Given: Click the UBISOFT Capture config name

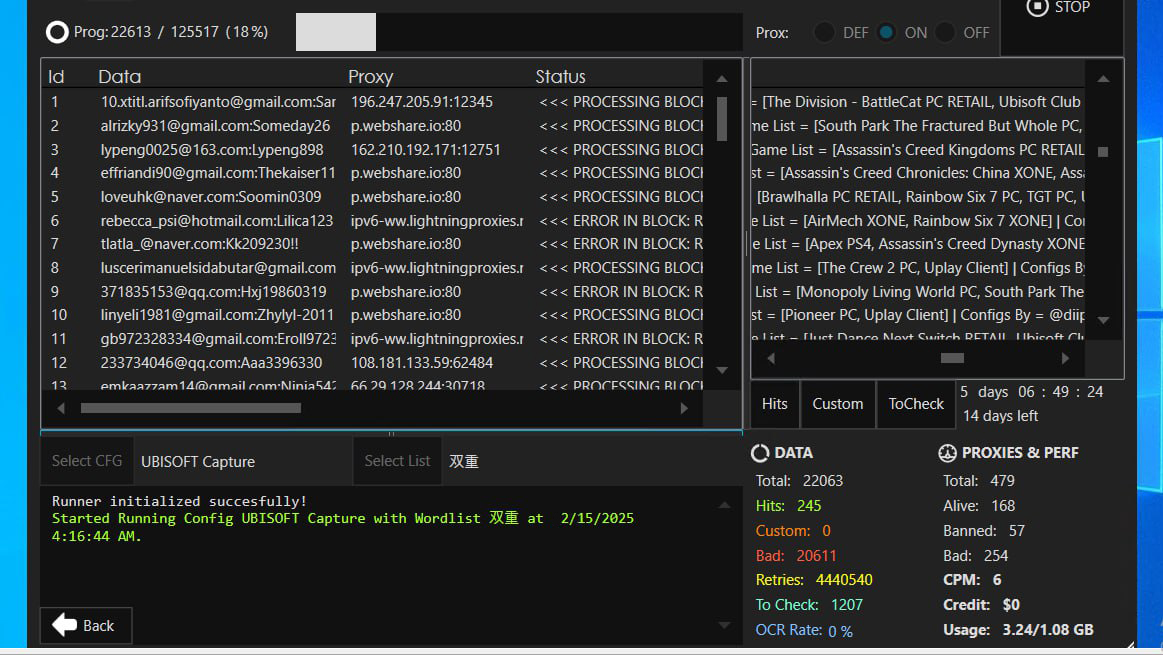Looking at the screenshot, I should (198, 461).
